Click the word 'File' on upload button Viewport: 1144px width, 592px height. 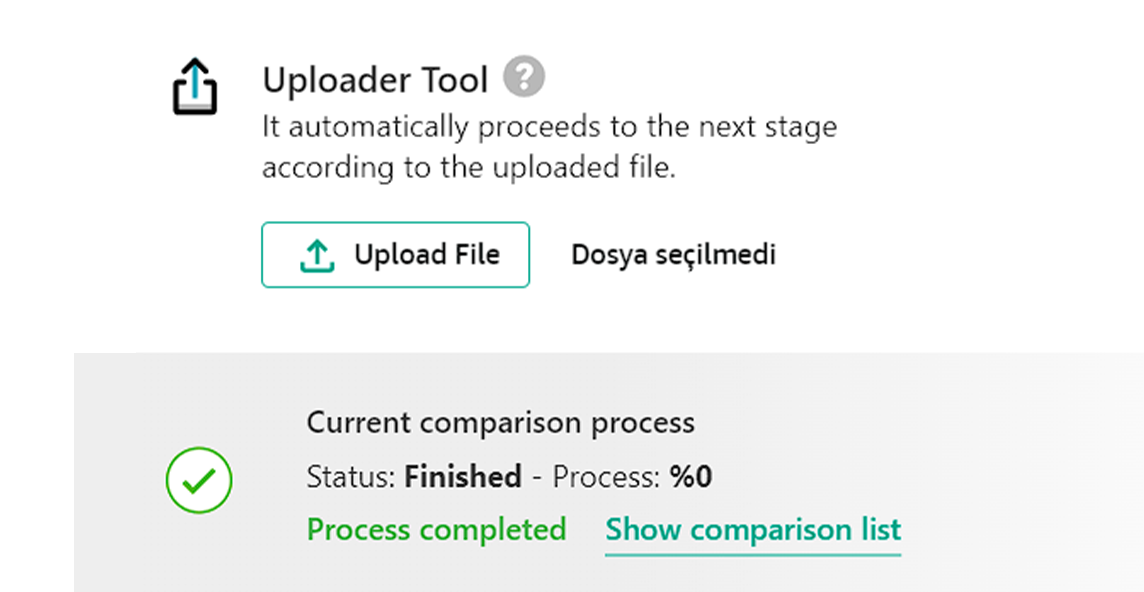(475, 255)
